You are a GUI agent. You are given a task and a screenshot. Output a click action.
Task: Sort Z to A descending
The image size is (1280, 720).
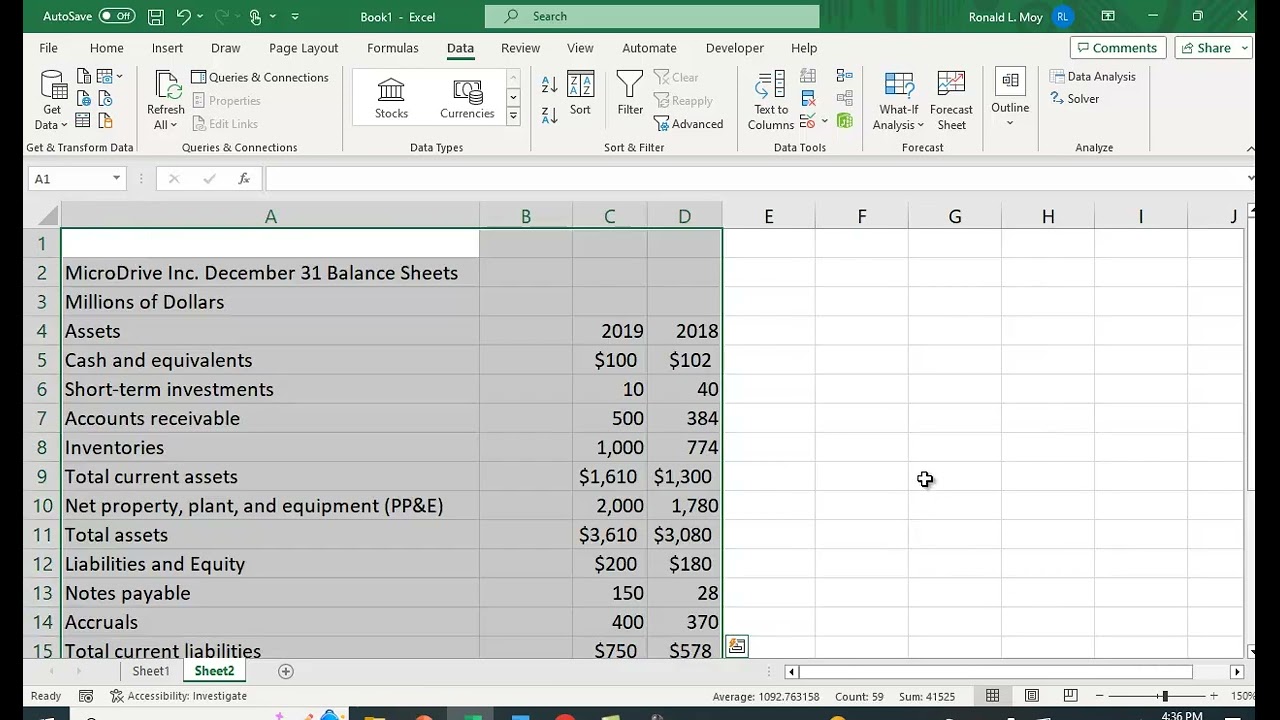(549, 115)
